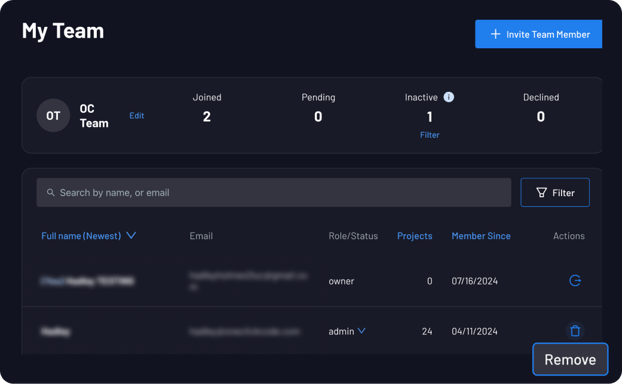The image size is (622, 384).
Task: Click the Inactive count 1
Action: [x=430, y=117]
